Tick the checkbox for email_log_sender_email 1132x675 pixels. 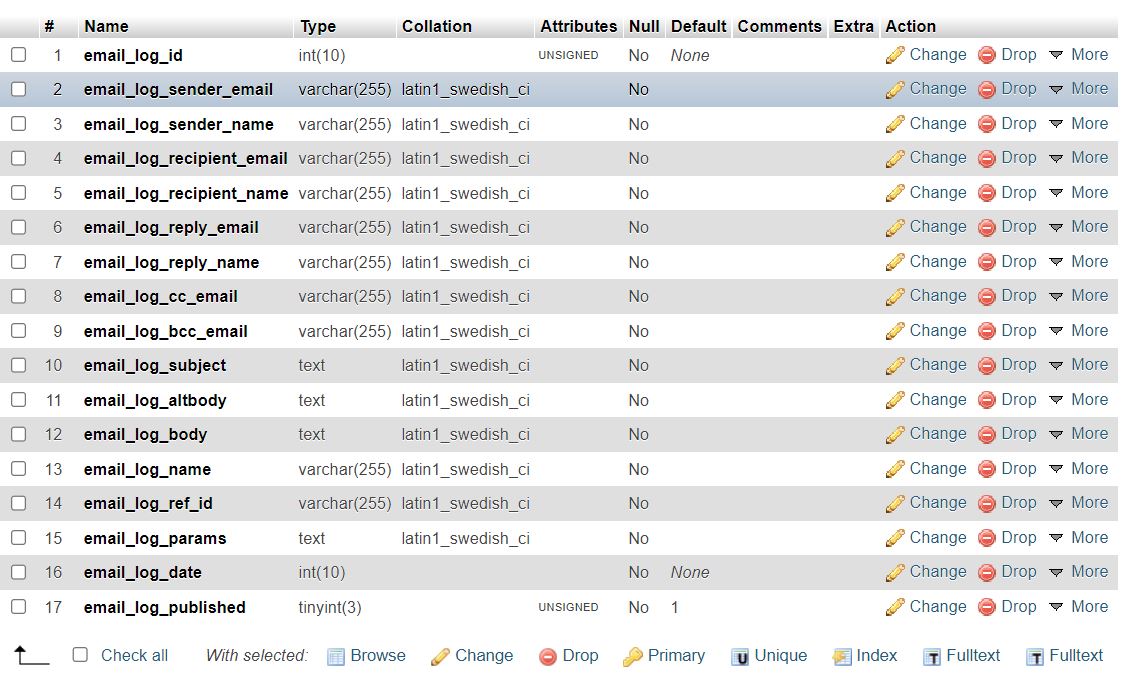pos(18,89)
